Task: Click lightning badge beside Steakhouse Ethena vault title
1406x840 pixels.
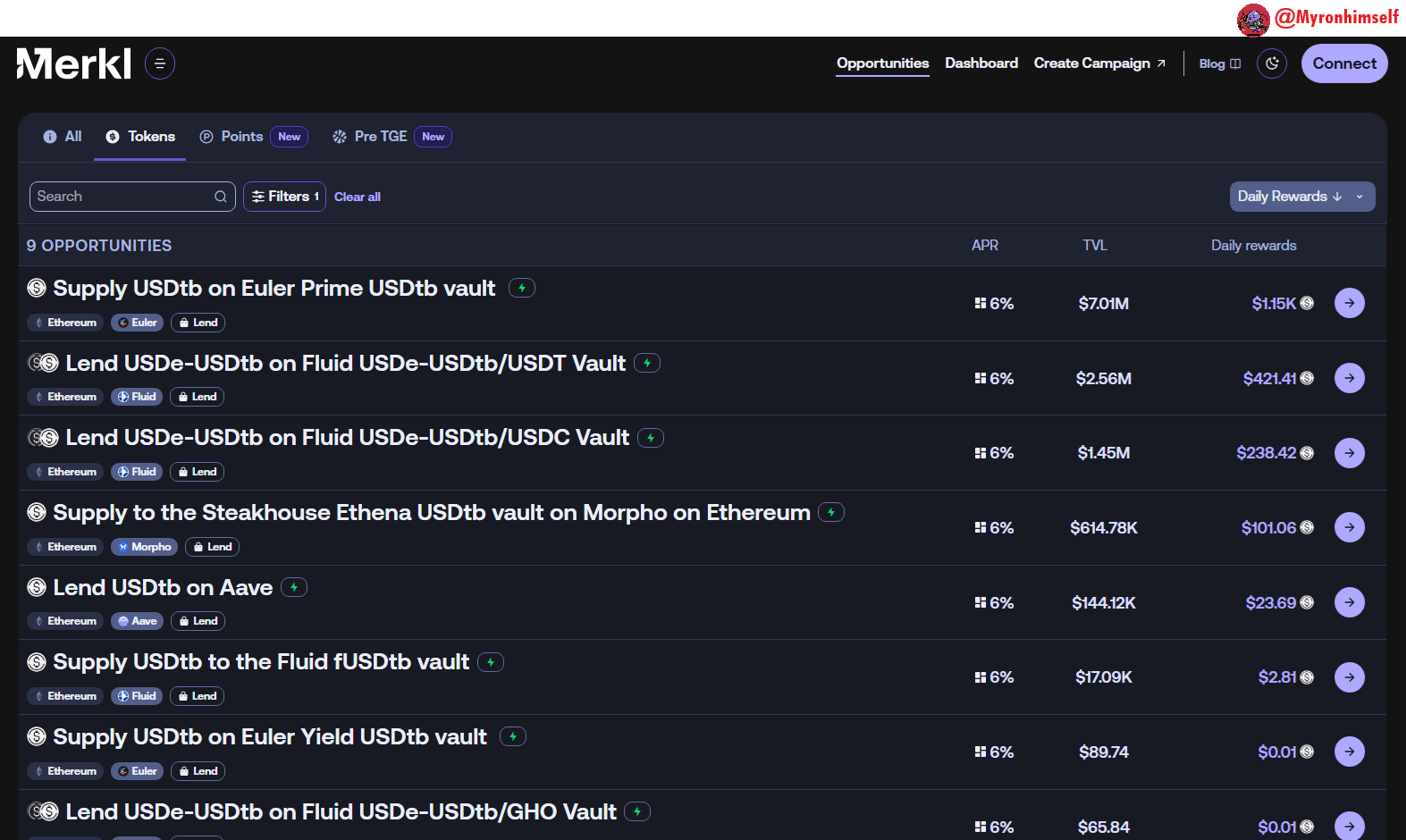Action: (831, 512)
